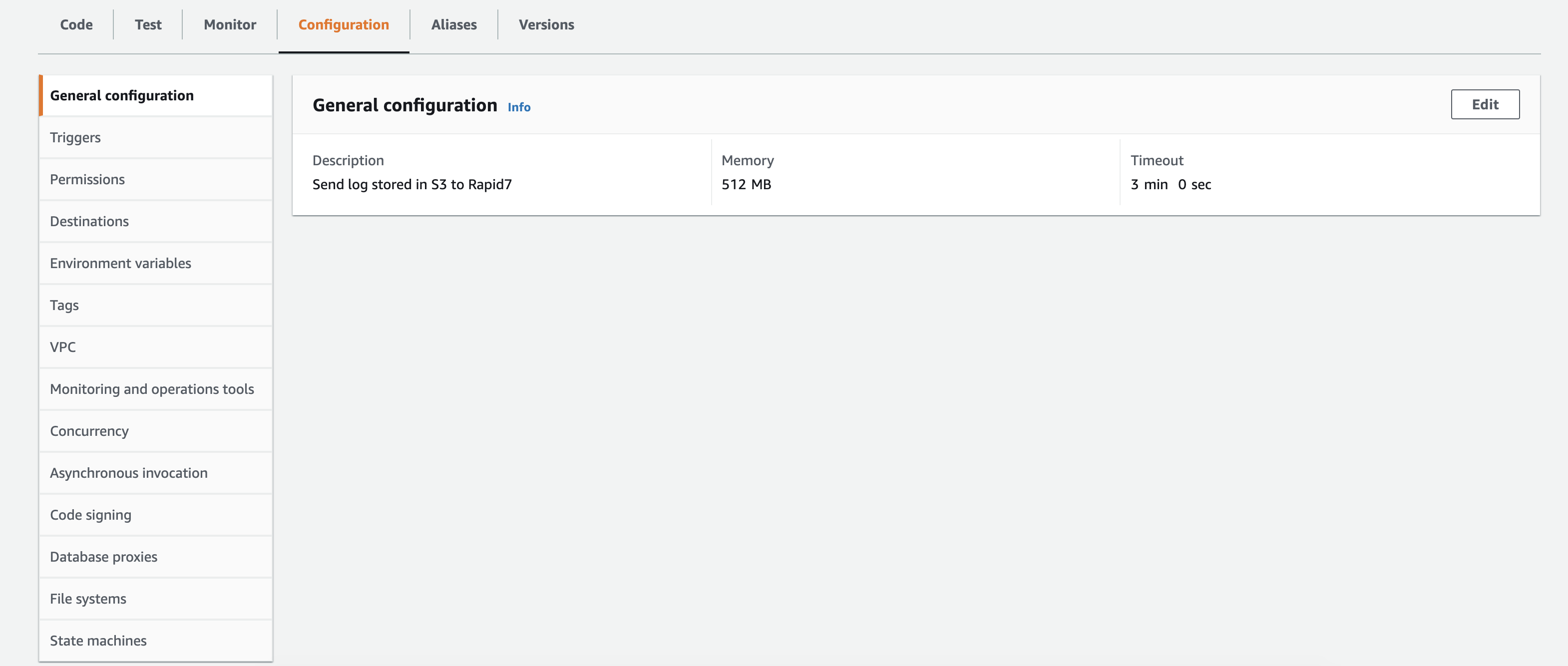This screenshot has height=666, width=1568.
Task: Open the Destinations section
Action: point(89,222)
